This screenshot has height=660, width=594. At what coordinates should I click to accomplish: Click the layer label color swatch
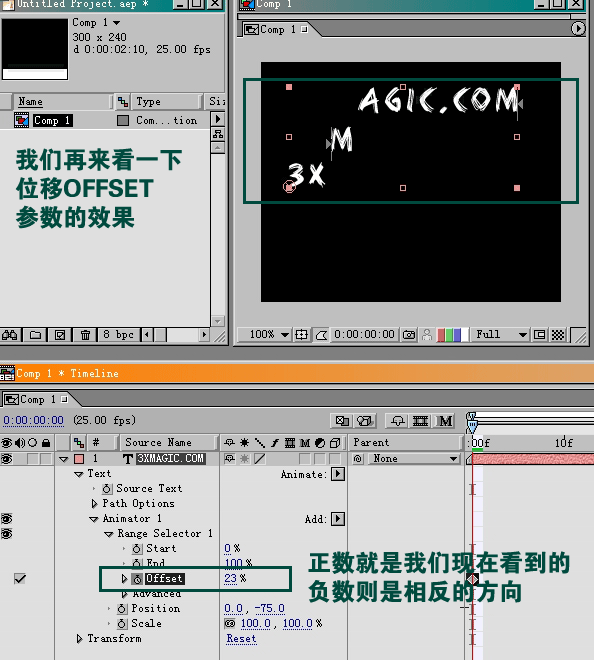79,459
